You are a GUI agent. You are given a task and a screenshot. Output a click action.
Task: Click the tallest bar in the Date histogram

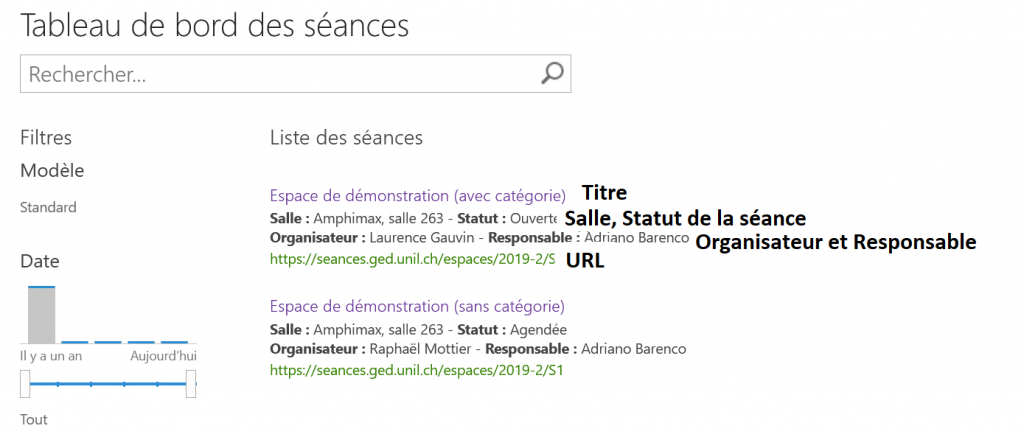point(41,314)
